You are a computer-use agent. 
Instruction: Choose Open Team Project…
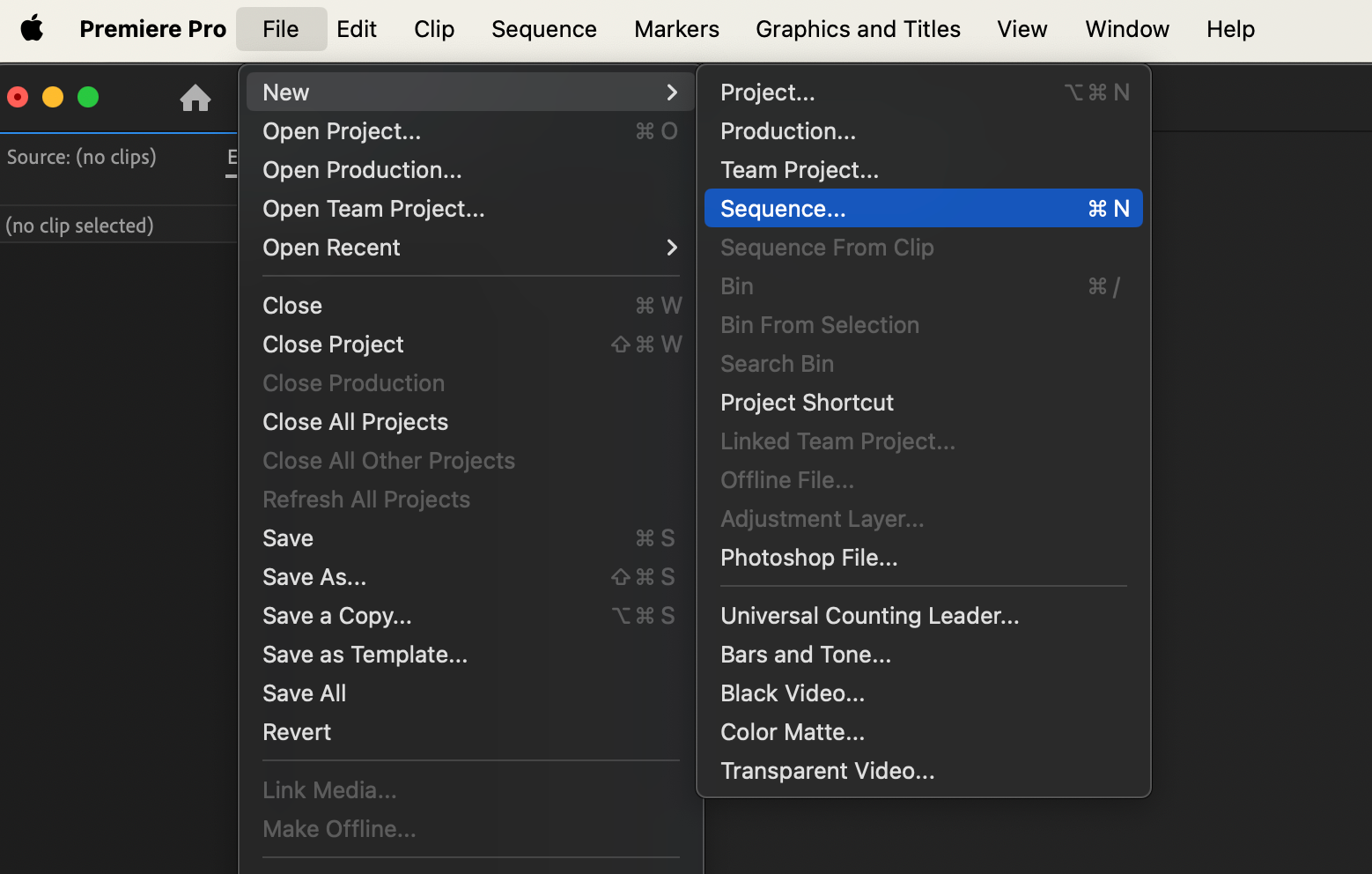[x=470, y=209]
